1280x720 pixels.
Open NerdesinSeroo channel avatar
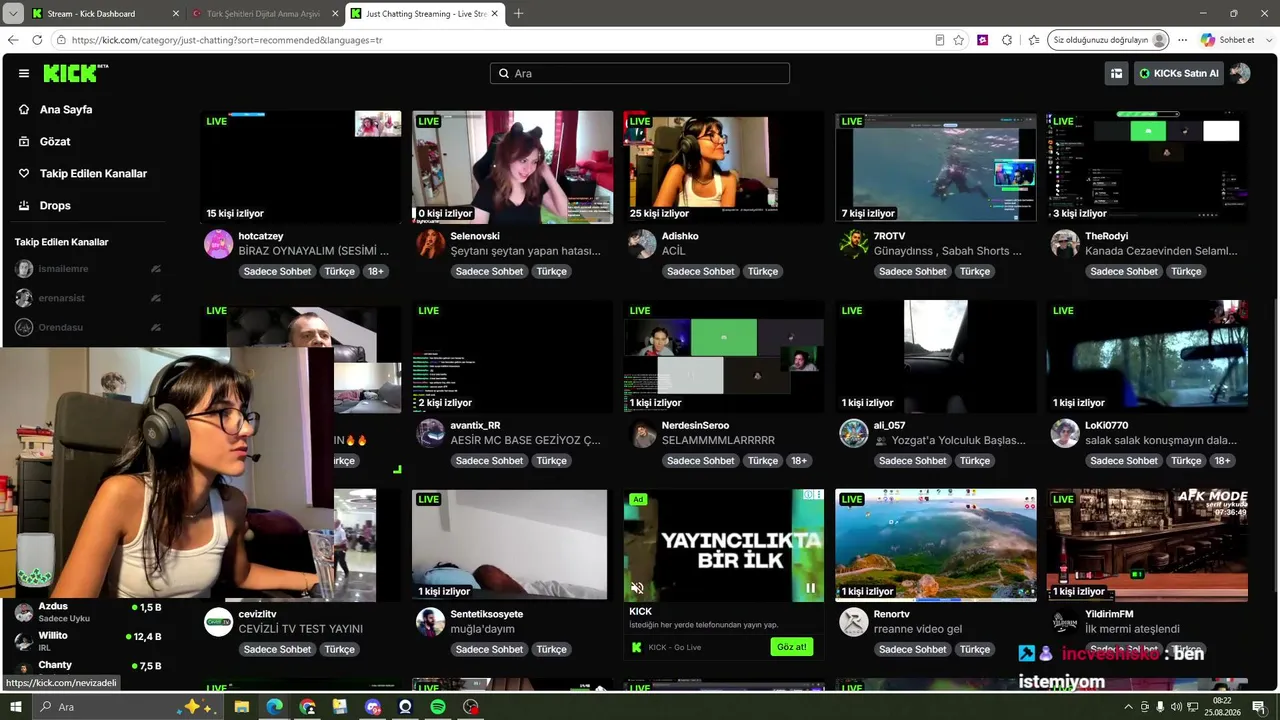[642, 433]
